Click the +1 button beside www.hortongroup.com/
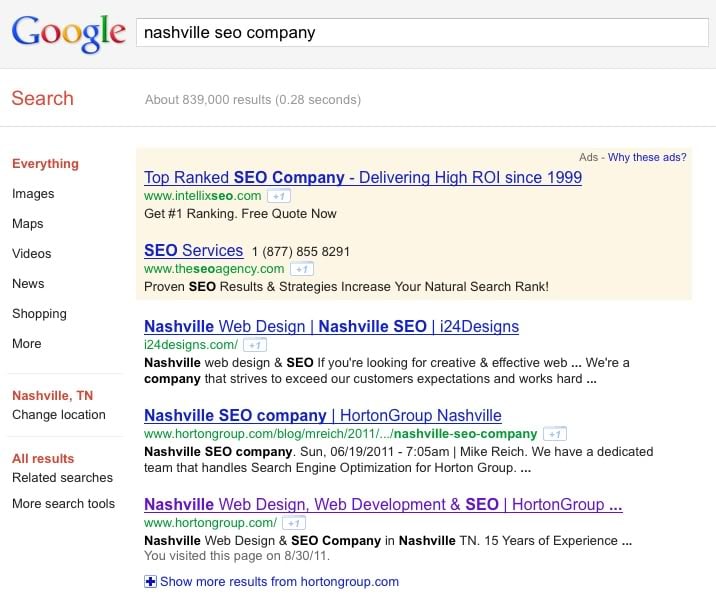The image size is (716, 602). (294, 523)
